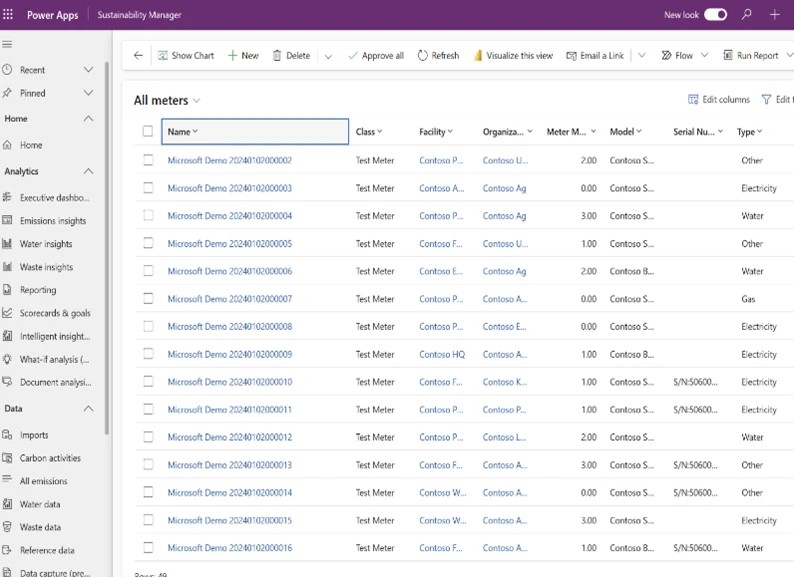Viewport: 794px width, 577px height.
Task: Click the back arrow in command bar
Action: click(138, 56)
